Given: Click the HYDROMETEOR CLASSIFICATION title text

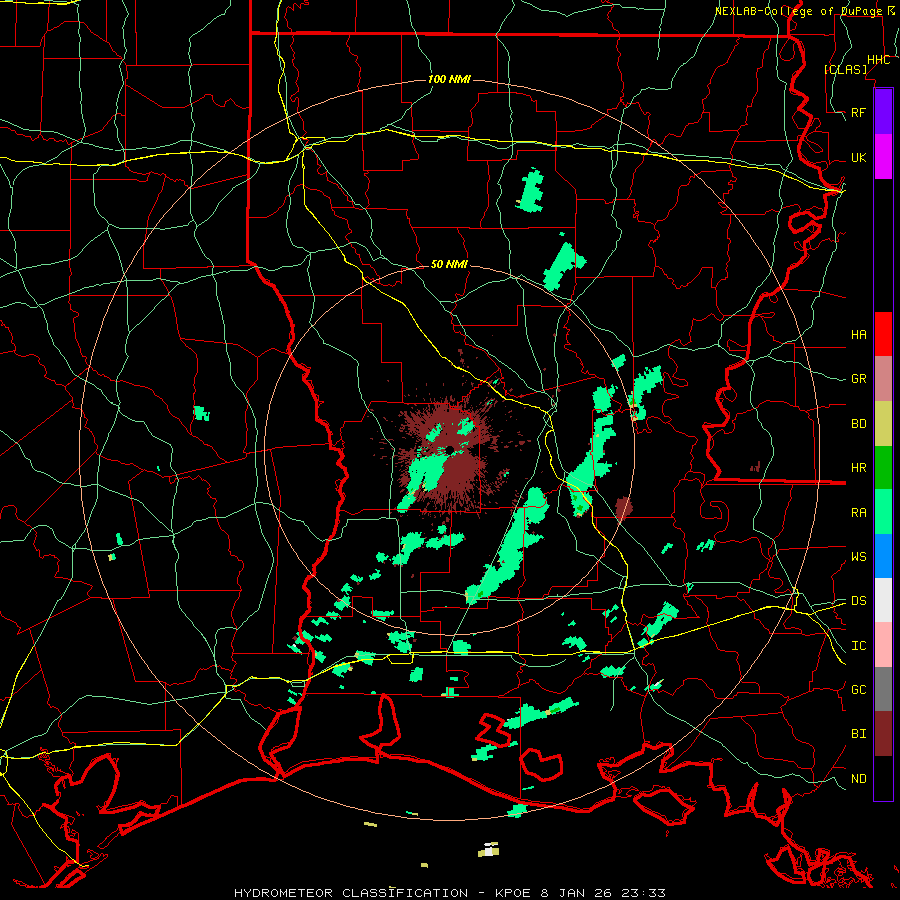Looking at the screenshot, I should coord(351,893).
